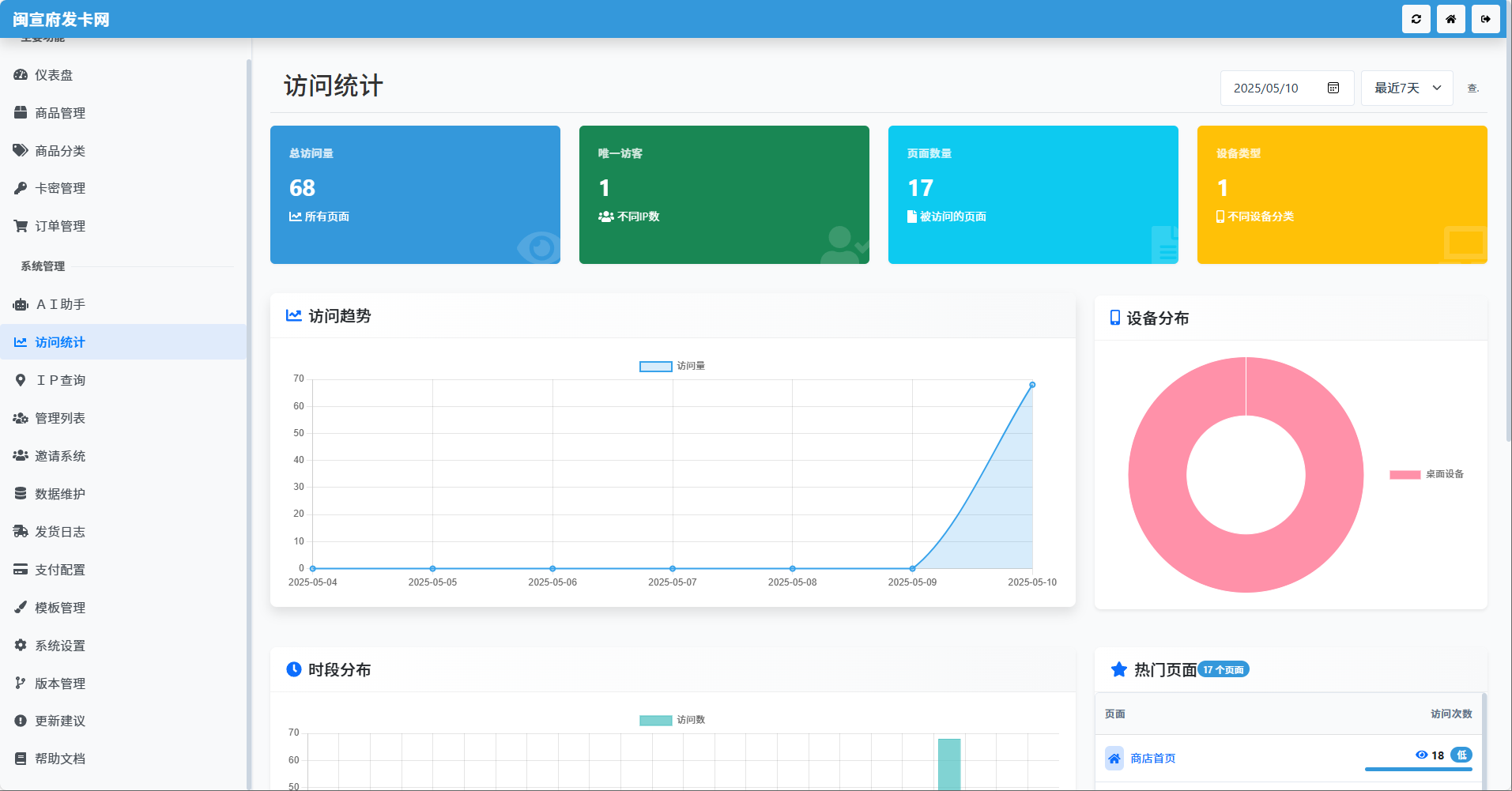Click the 唯一访客 green card
Screen dimensions: 1512x791
tap(724, 194)
